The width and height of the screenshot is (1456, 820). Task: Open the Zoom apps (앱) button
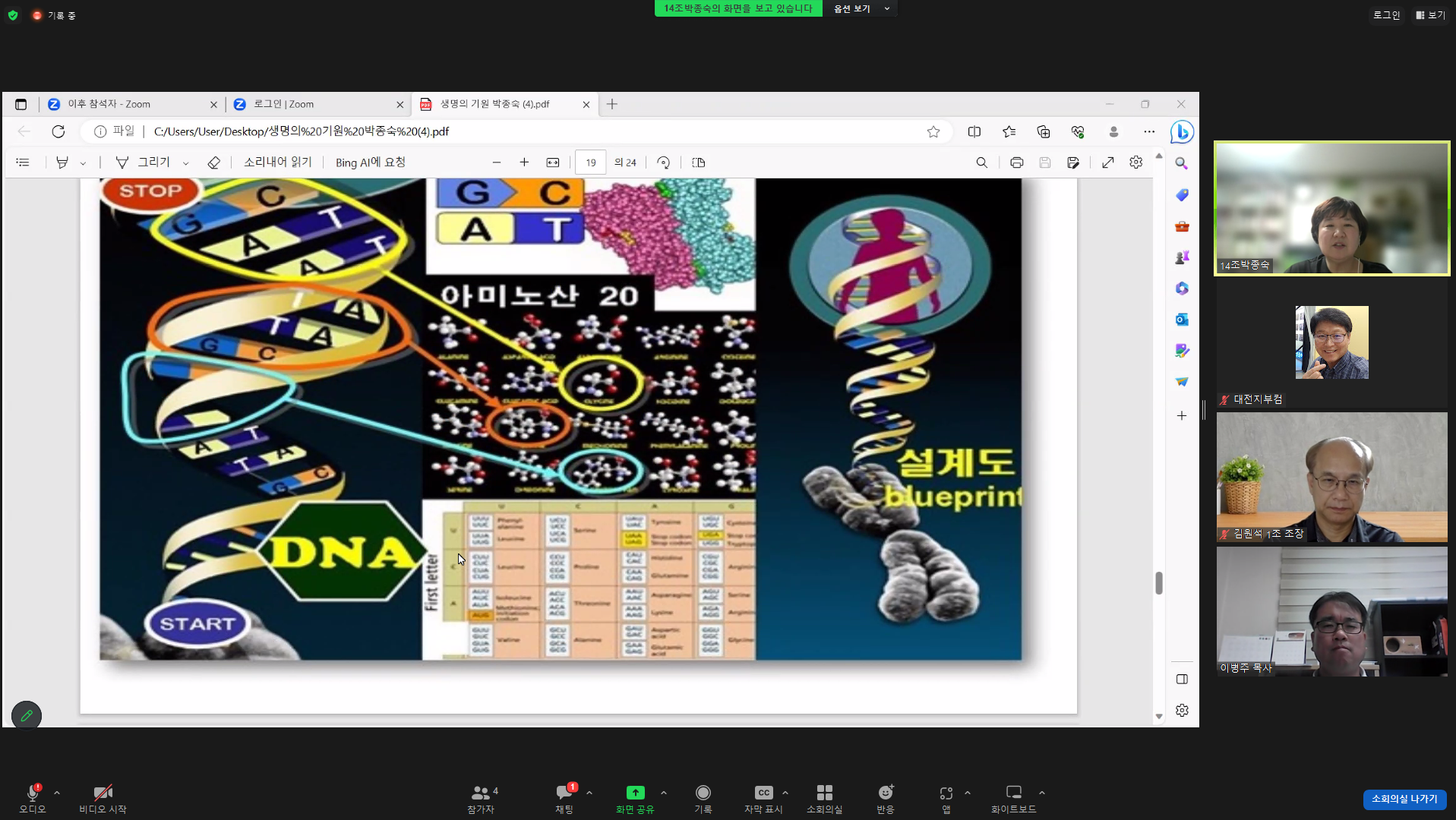[x=946, y=798]
